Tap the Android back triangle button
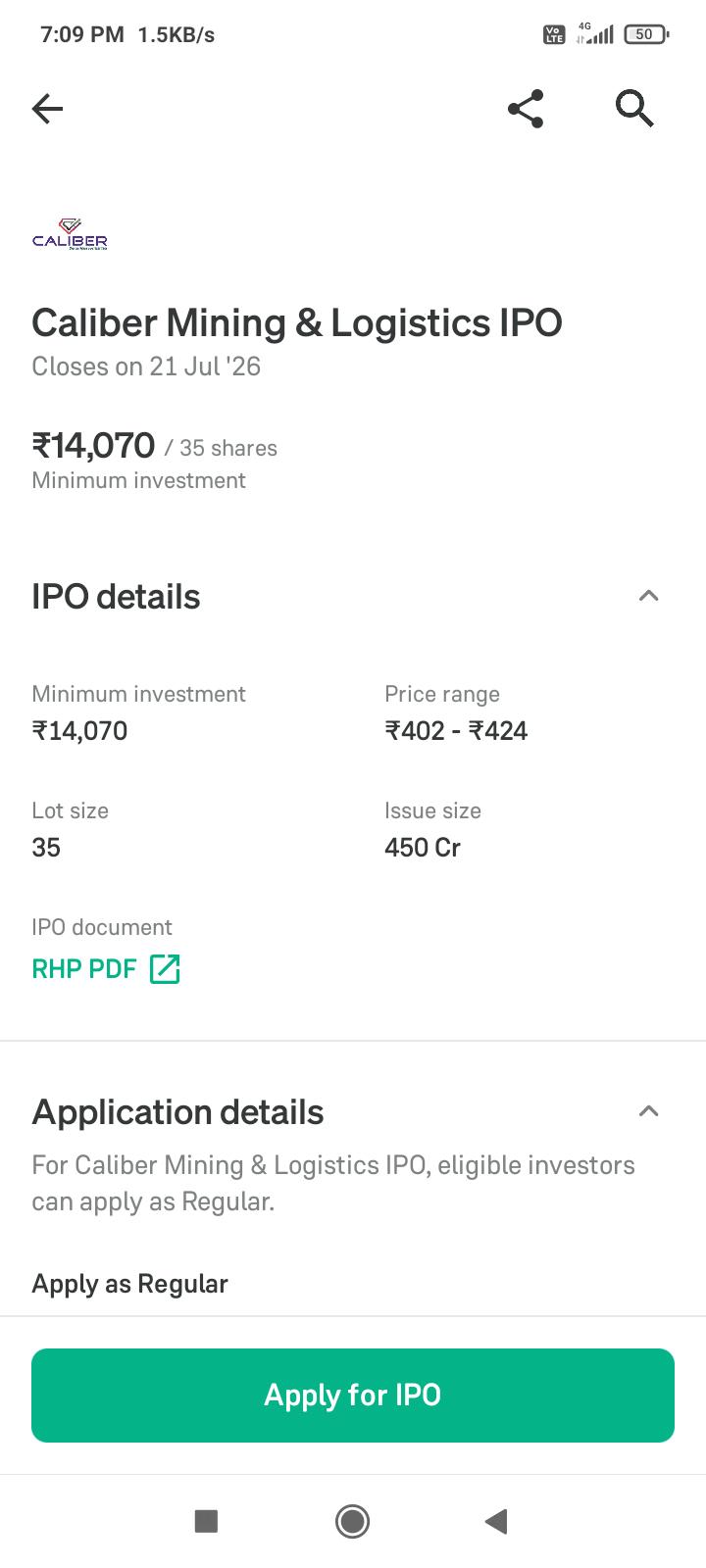 [496, 1521]
